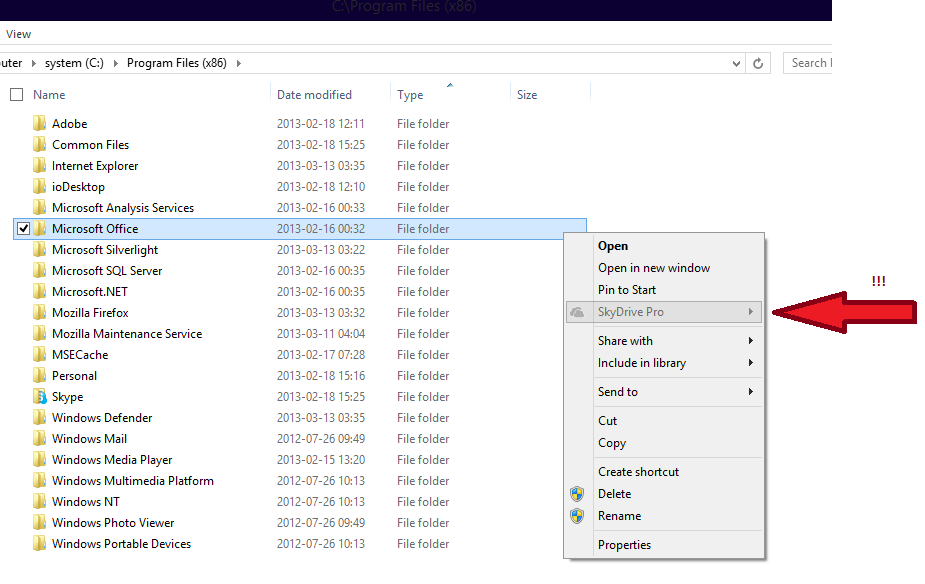Screen dimensions: 925x584
Task: Select Pin to Start in context menu
Action: [x=627, y=290]
